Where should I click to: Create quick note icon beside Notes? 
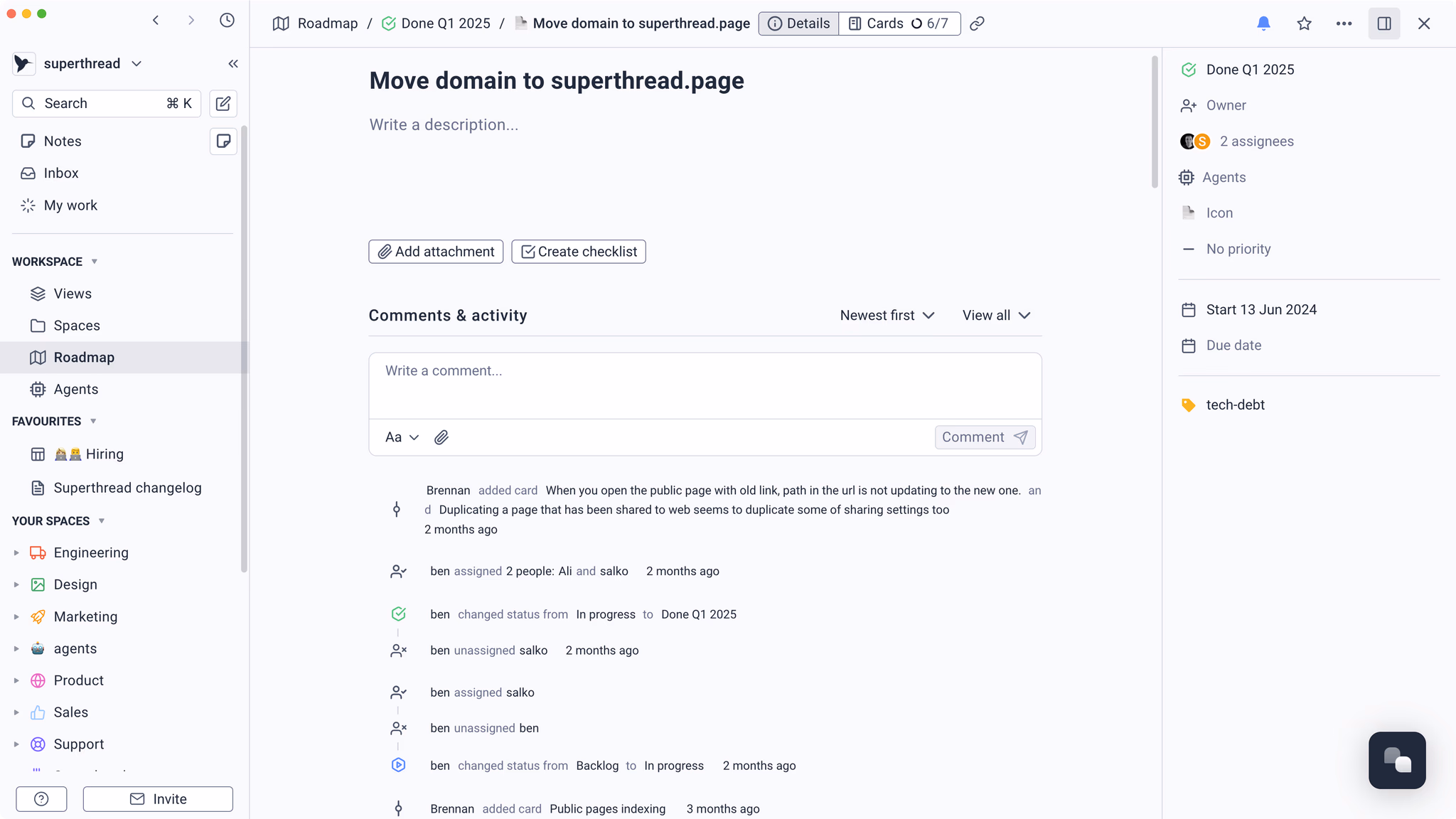click(223, 141)
